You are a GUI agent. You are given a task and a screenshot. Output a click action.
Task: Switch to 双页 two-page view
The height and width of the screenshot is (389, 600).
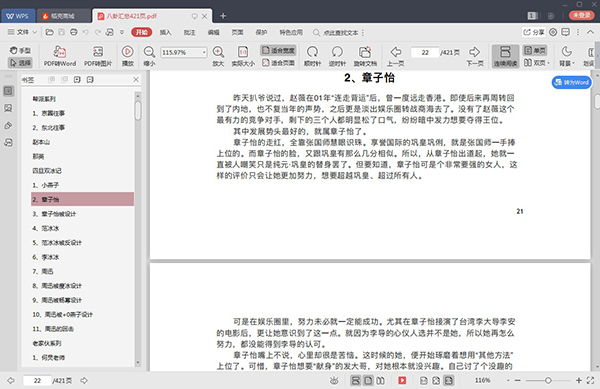[x=535, y=63]
